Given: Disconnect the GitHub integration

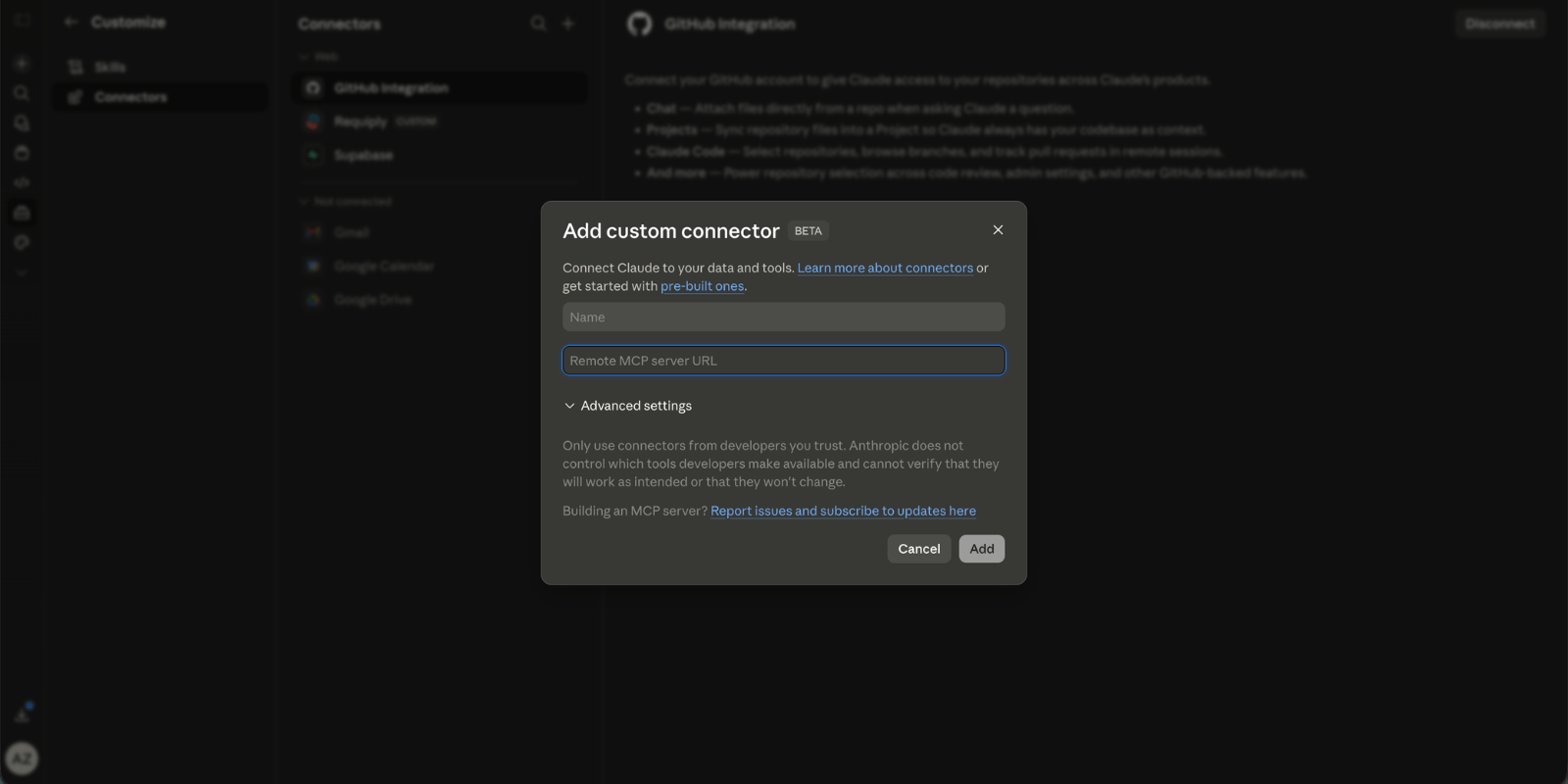Looking at the screenshot, I should pyautogui.click(x=1500, y=24).
